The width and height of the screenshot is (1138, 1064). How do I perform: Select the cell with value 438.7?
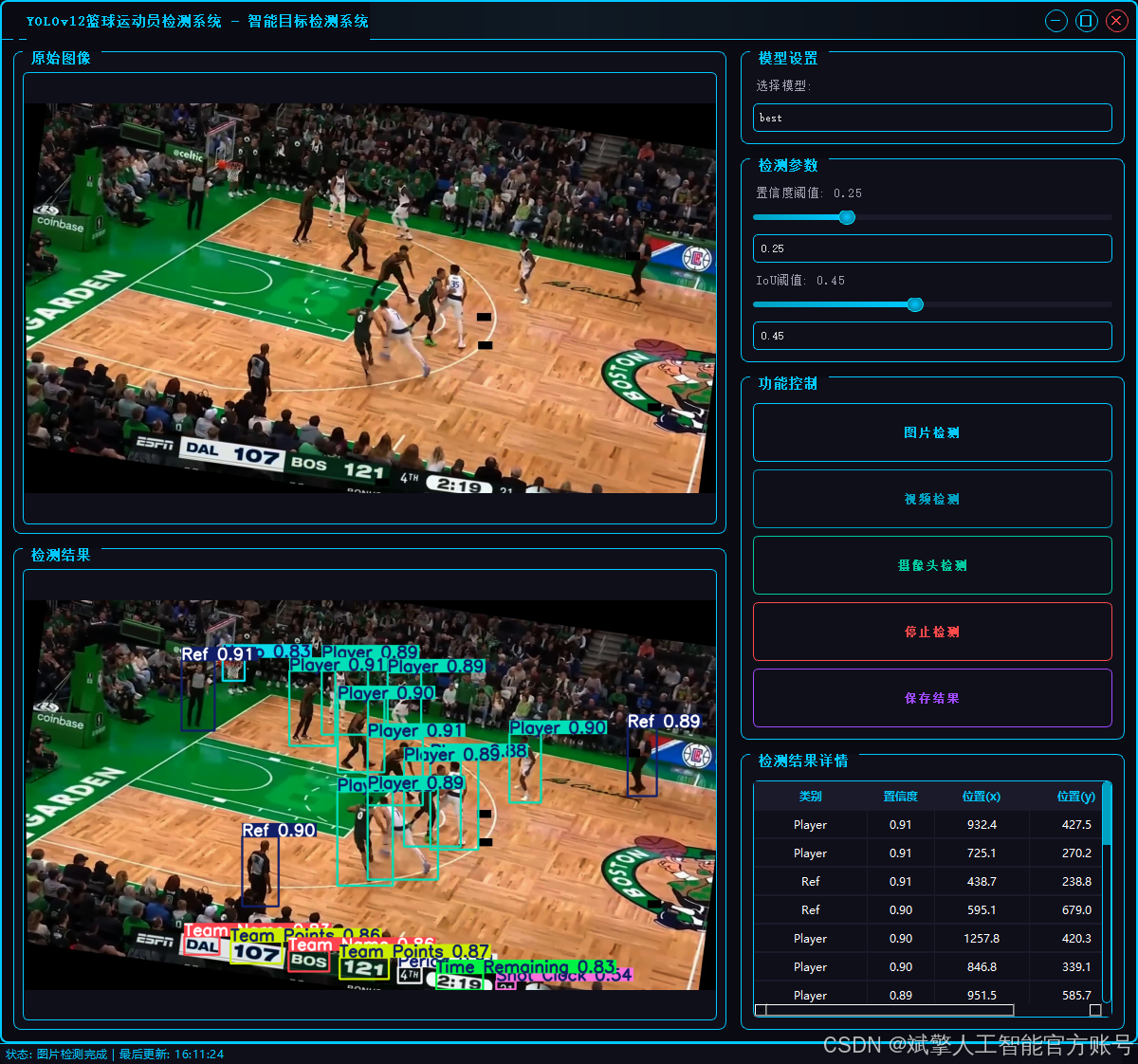[x=982, y=882]
